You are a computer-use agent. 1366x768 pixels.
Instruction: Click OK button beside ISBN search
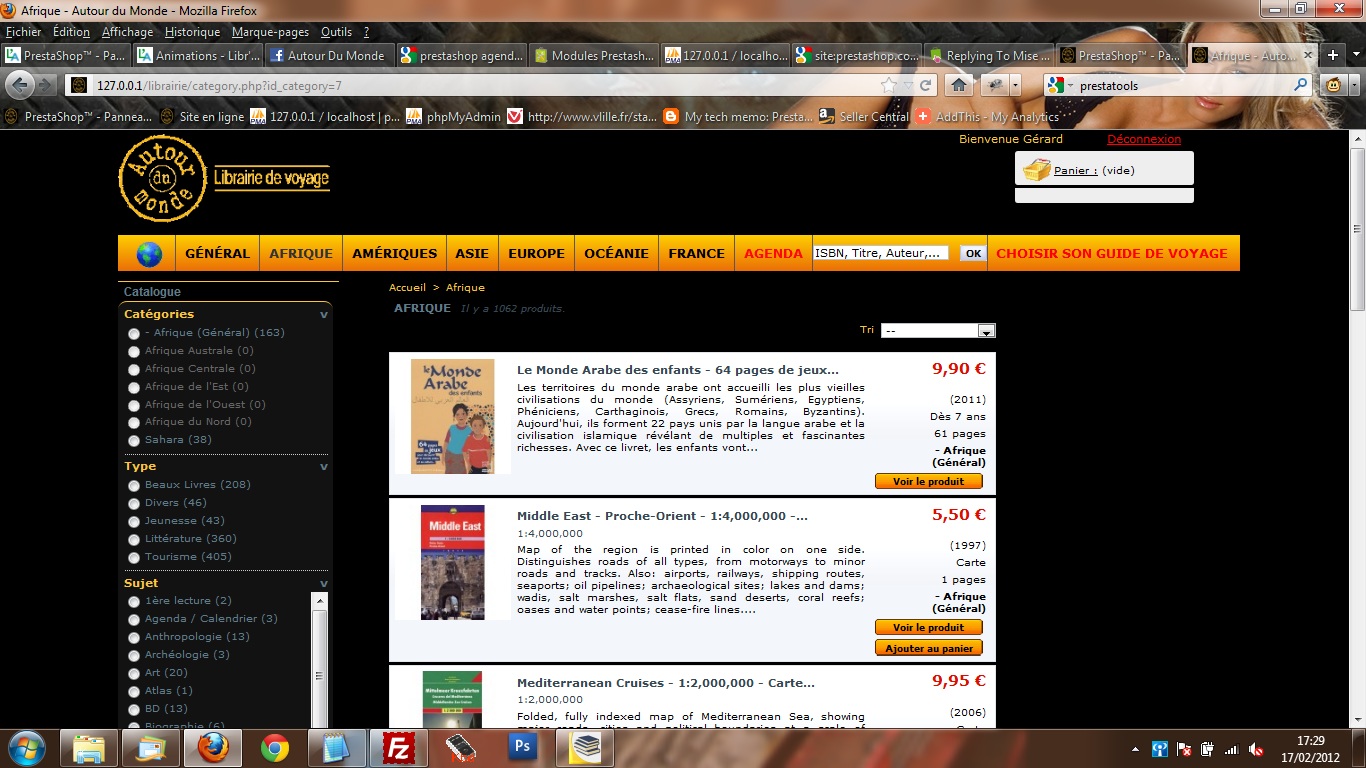point(972,254)
